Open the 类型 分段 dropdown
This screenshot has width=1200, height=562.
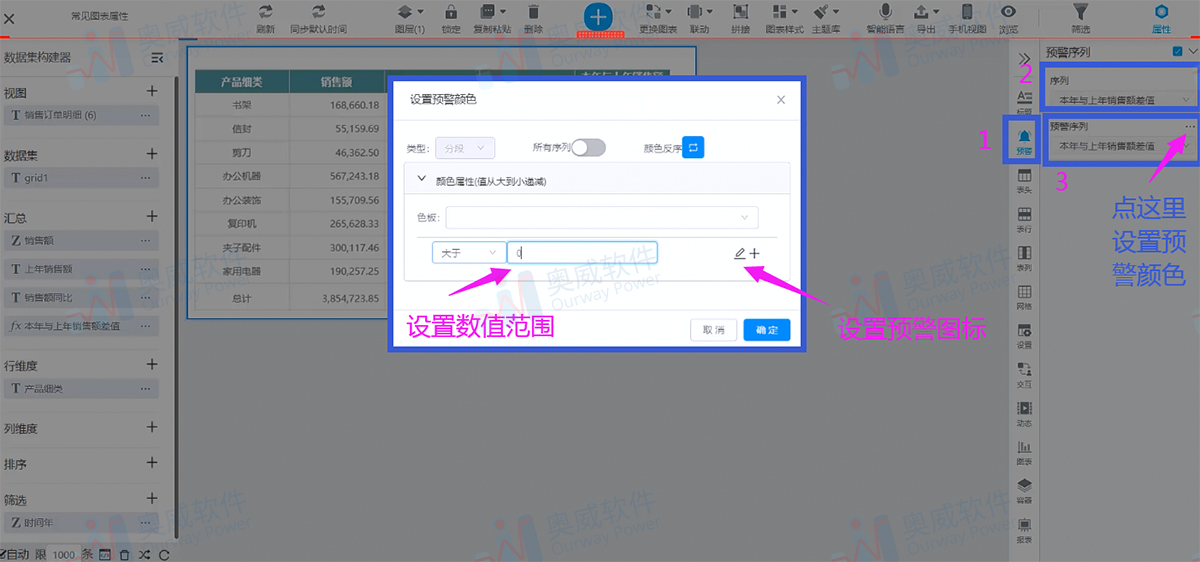pos(465,148)
